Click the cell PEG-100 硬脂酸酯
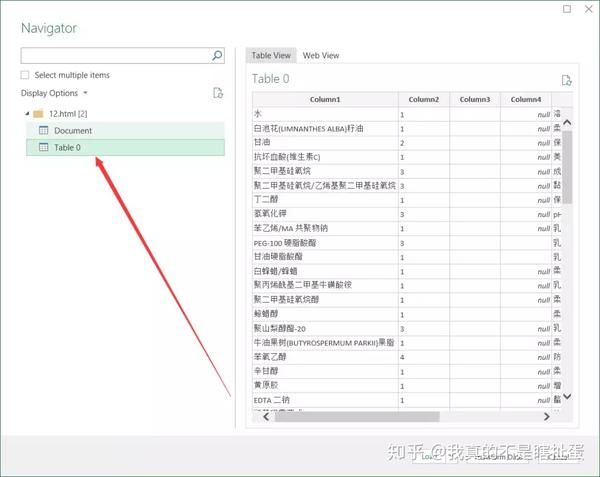 (x=325, y=243)
